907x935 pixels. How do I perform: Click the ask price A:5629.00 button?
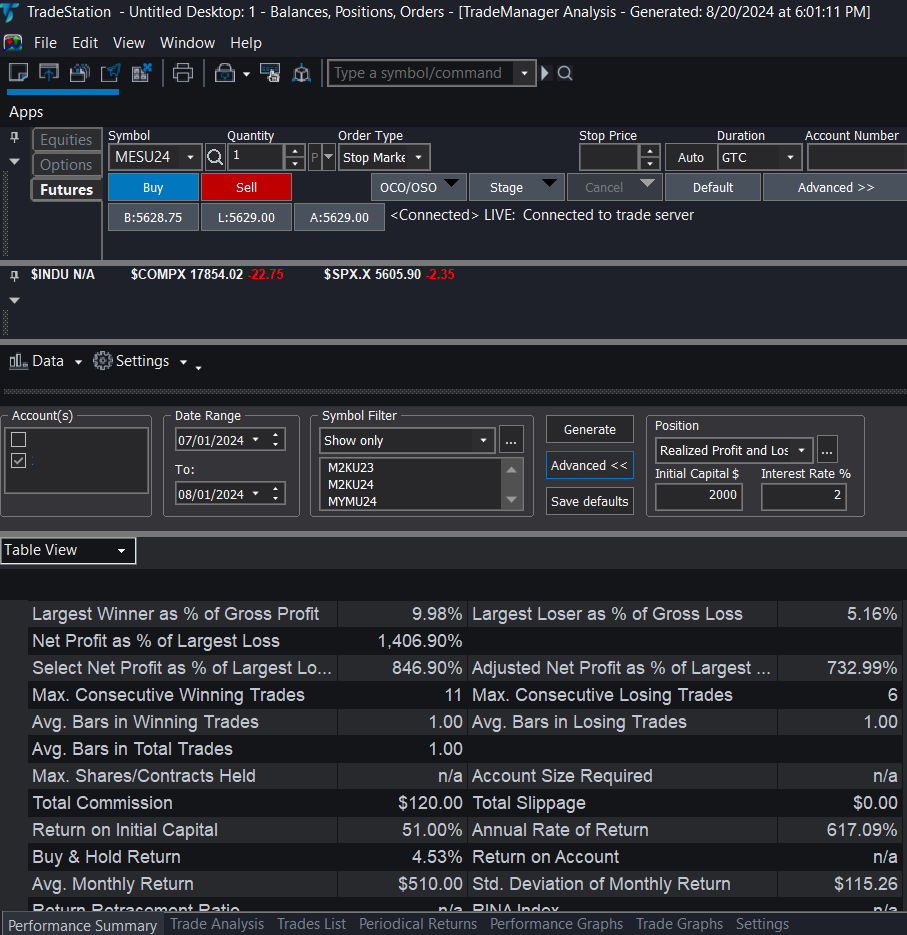[x=339, y=218]
